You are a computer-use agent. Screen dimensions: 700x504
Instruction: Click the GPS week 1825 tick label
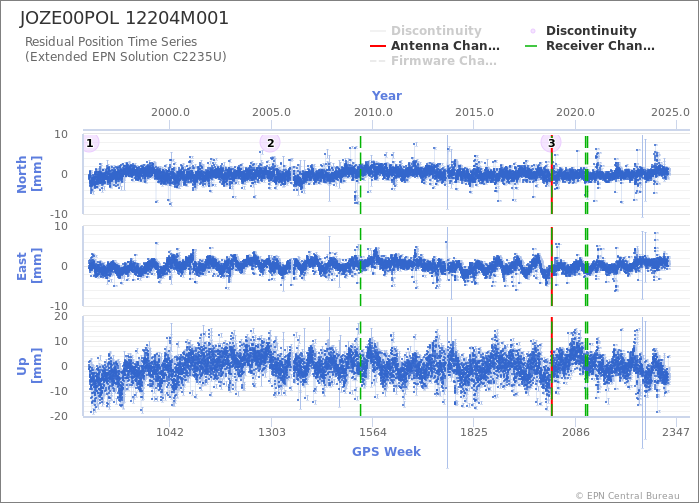pos(474,432)
